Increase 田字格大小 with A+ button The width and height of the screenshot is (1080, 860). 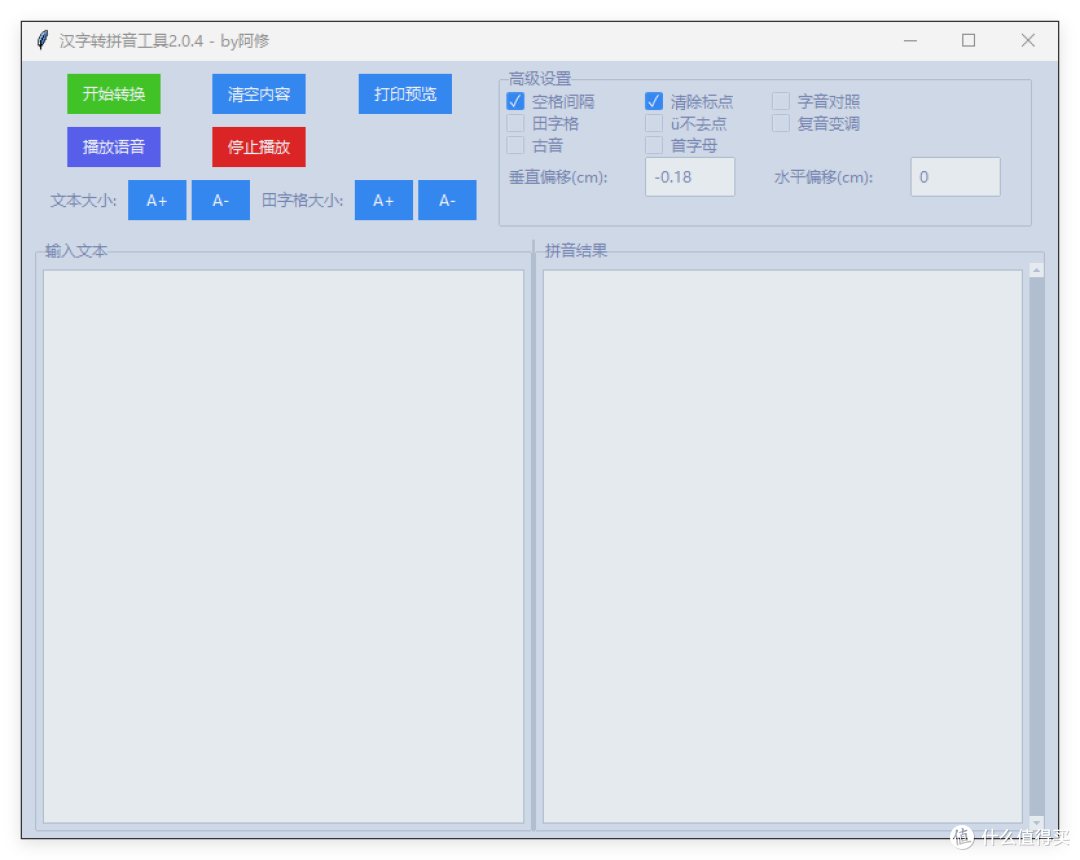point(384,200)
